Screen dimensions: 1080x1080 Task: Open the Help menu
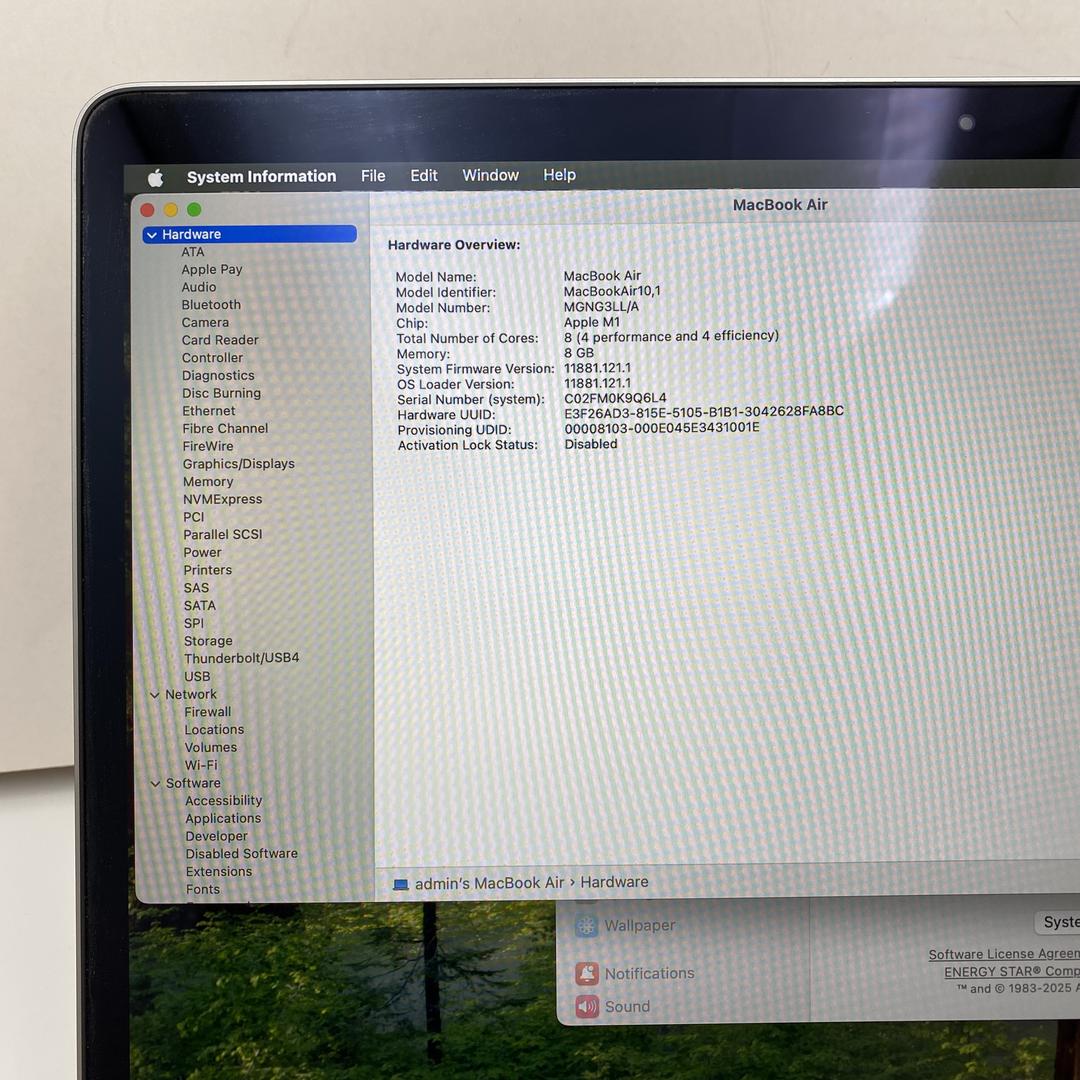click(x=559, y=175)
